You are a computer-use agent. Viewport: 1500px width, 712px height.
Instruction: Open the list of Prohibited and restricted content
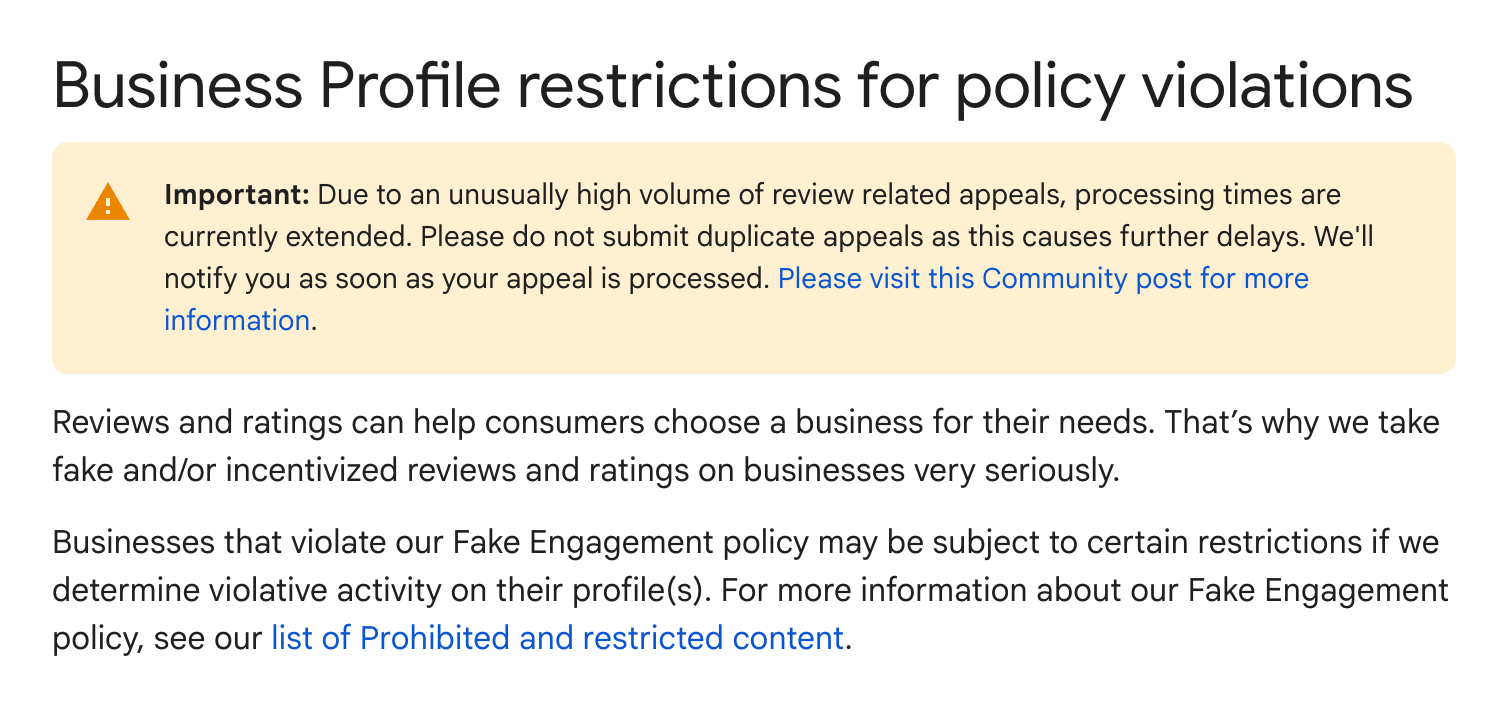click(x=557, y=637)
